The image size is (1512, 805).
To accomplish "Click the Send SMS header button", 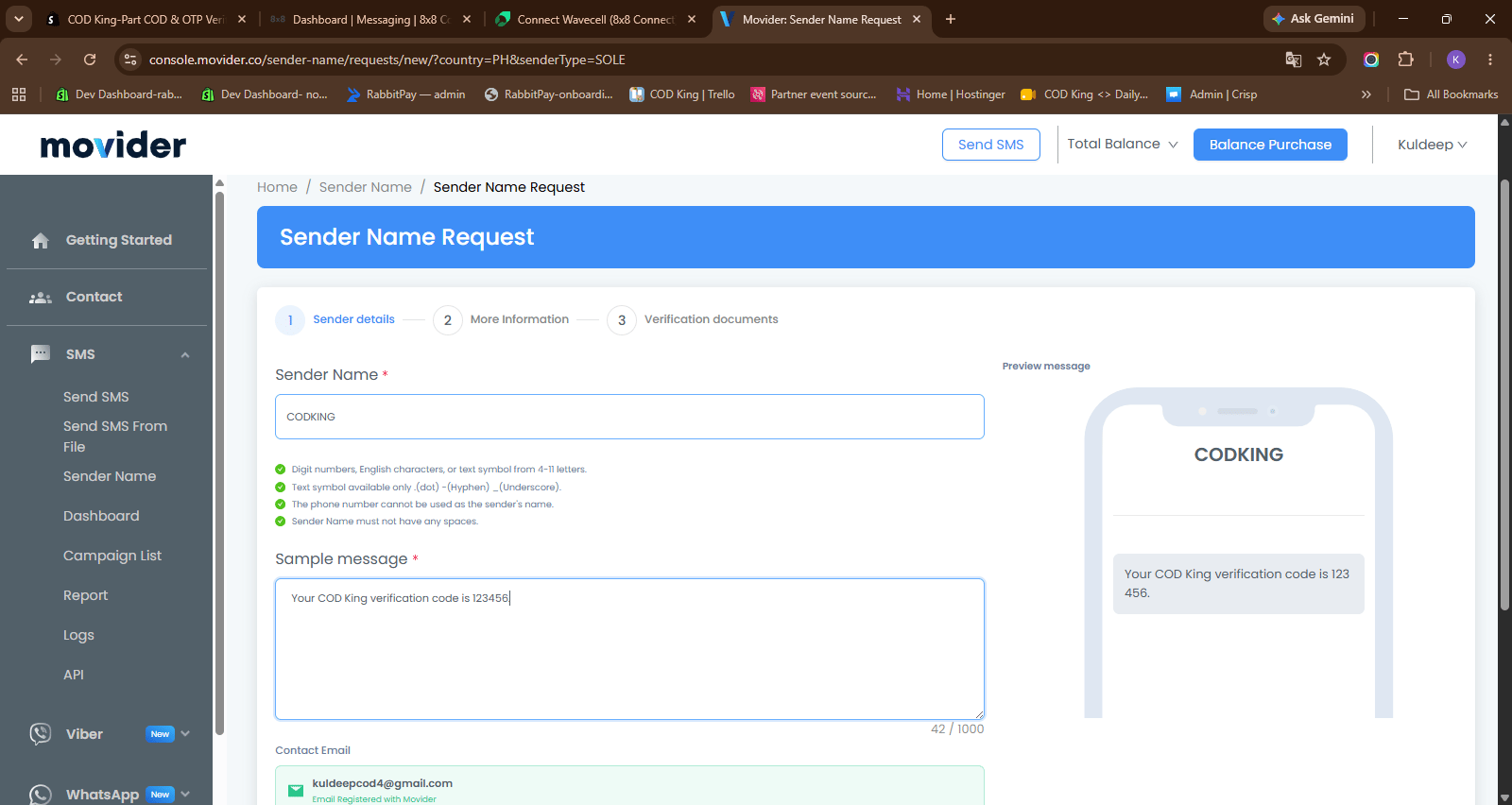I will pyautogui.click(x=991, y=145).
